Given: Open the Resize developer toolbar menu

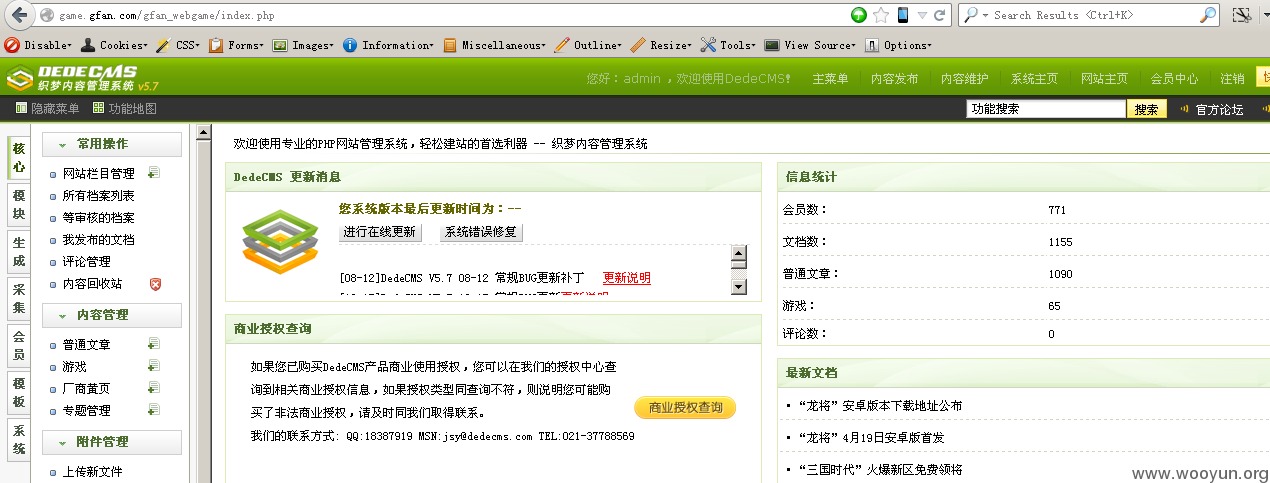Looking at the screenshot, I should [661, 45].
